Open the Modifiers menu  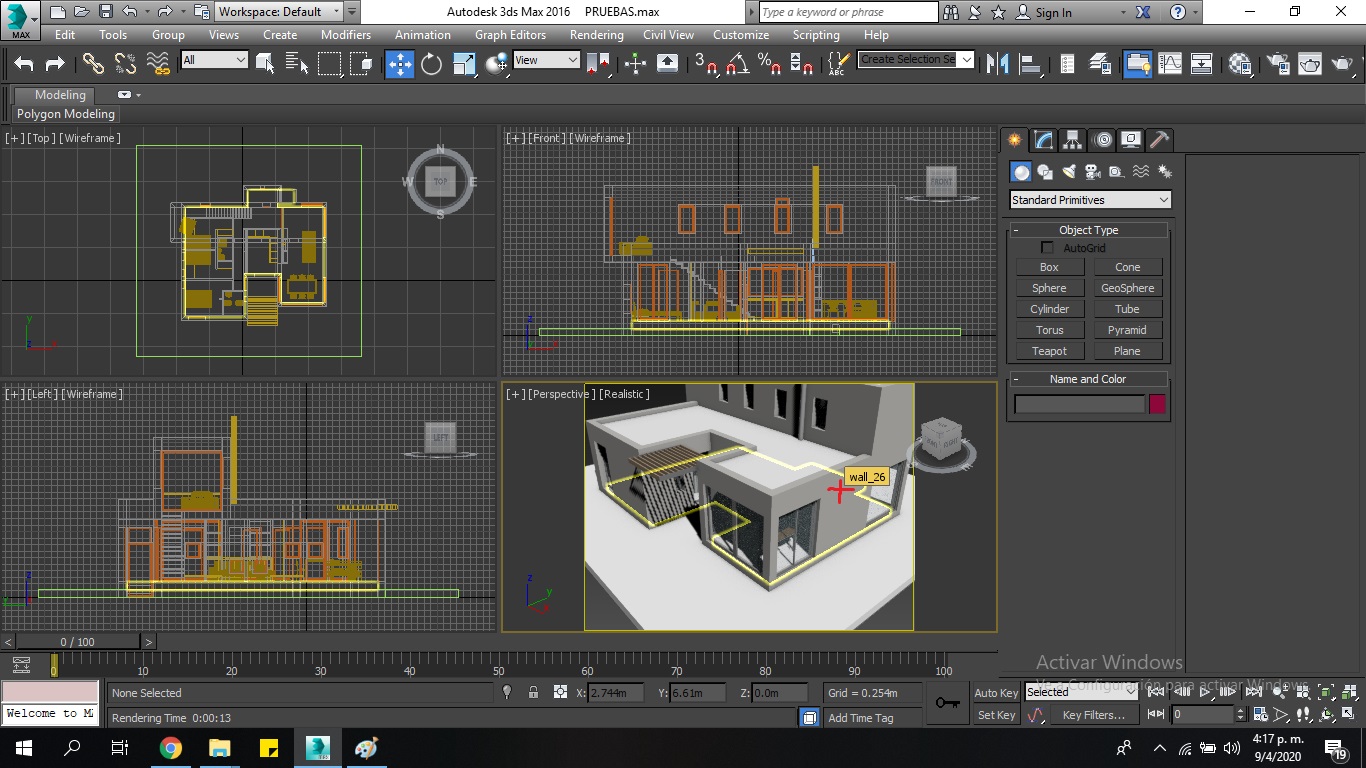point(346,34)
